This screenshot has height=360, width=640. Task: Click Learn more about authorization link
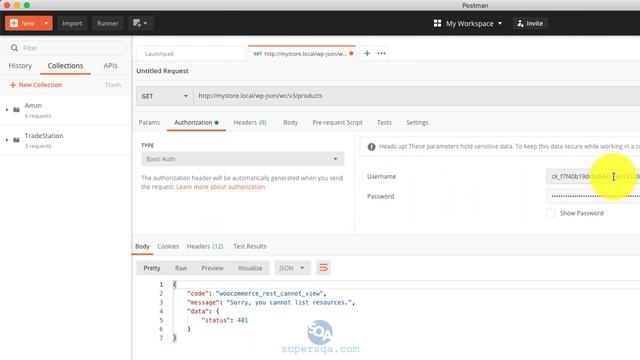(x=220, y=187)
